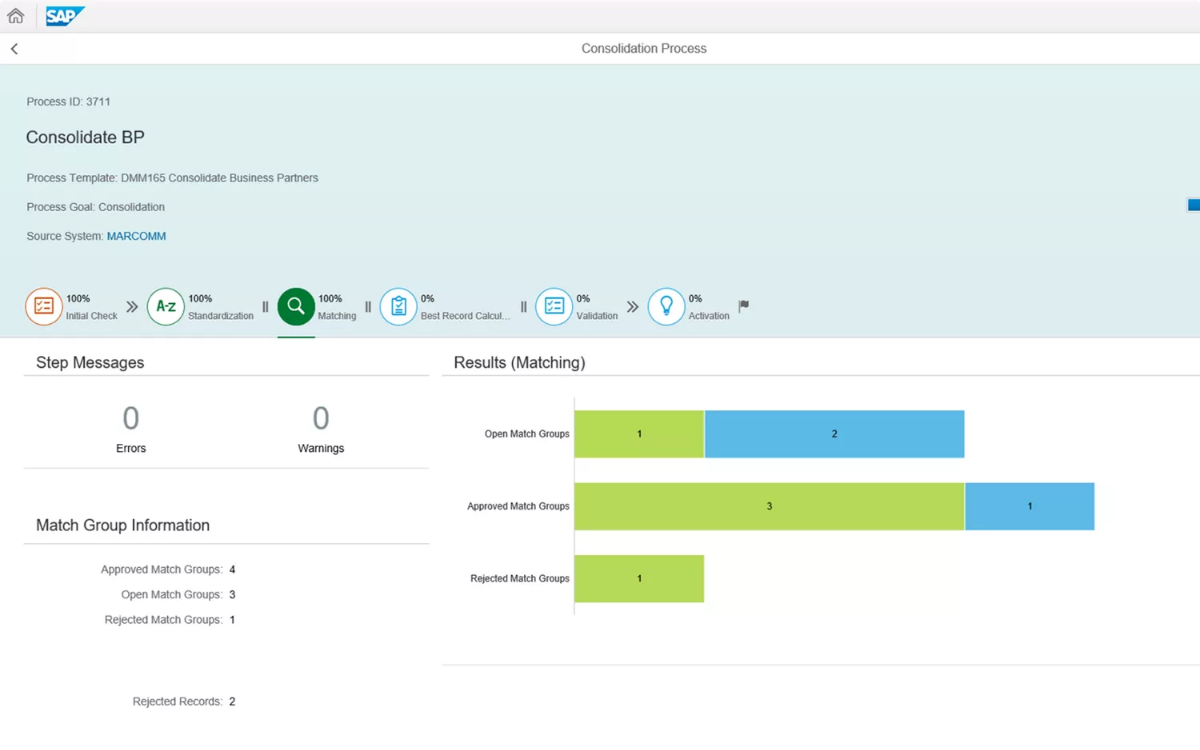Click green segment of Open Match Groups bar
This screenshot has width=1200, height=750.
(639, 434)
